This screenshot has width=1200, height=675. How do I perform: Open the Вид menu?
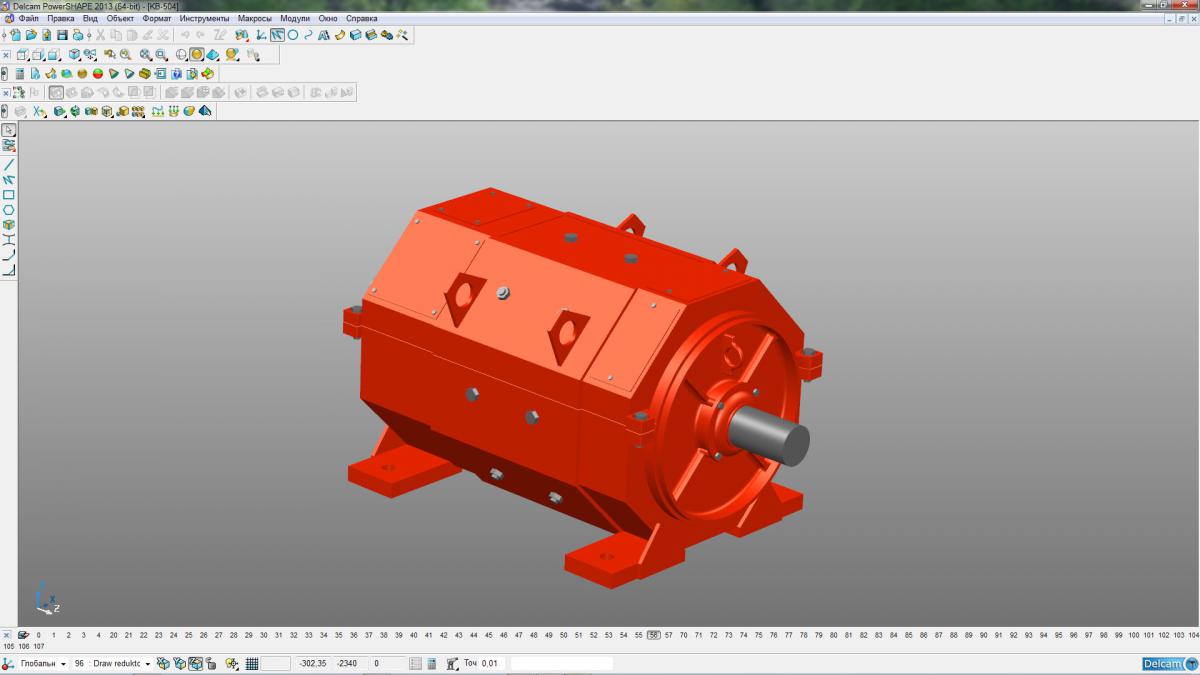click(x=90, y=18)
